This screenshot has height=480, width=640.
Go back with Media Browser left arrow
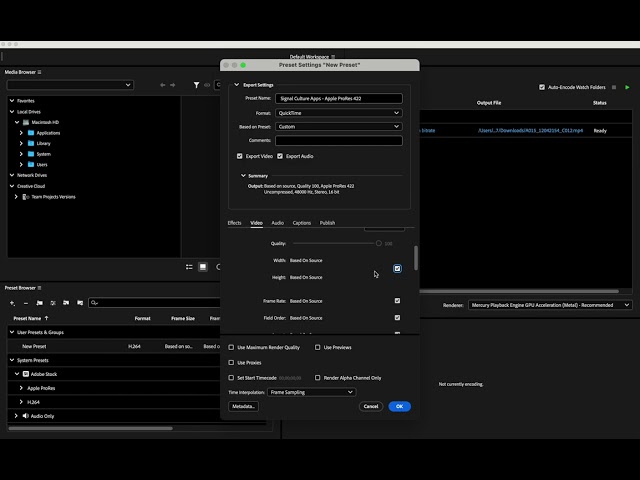(162, 85)
